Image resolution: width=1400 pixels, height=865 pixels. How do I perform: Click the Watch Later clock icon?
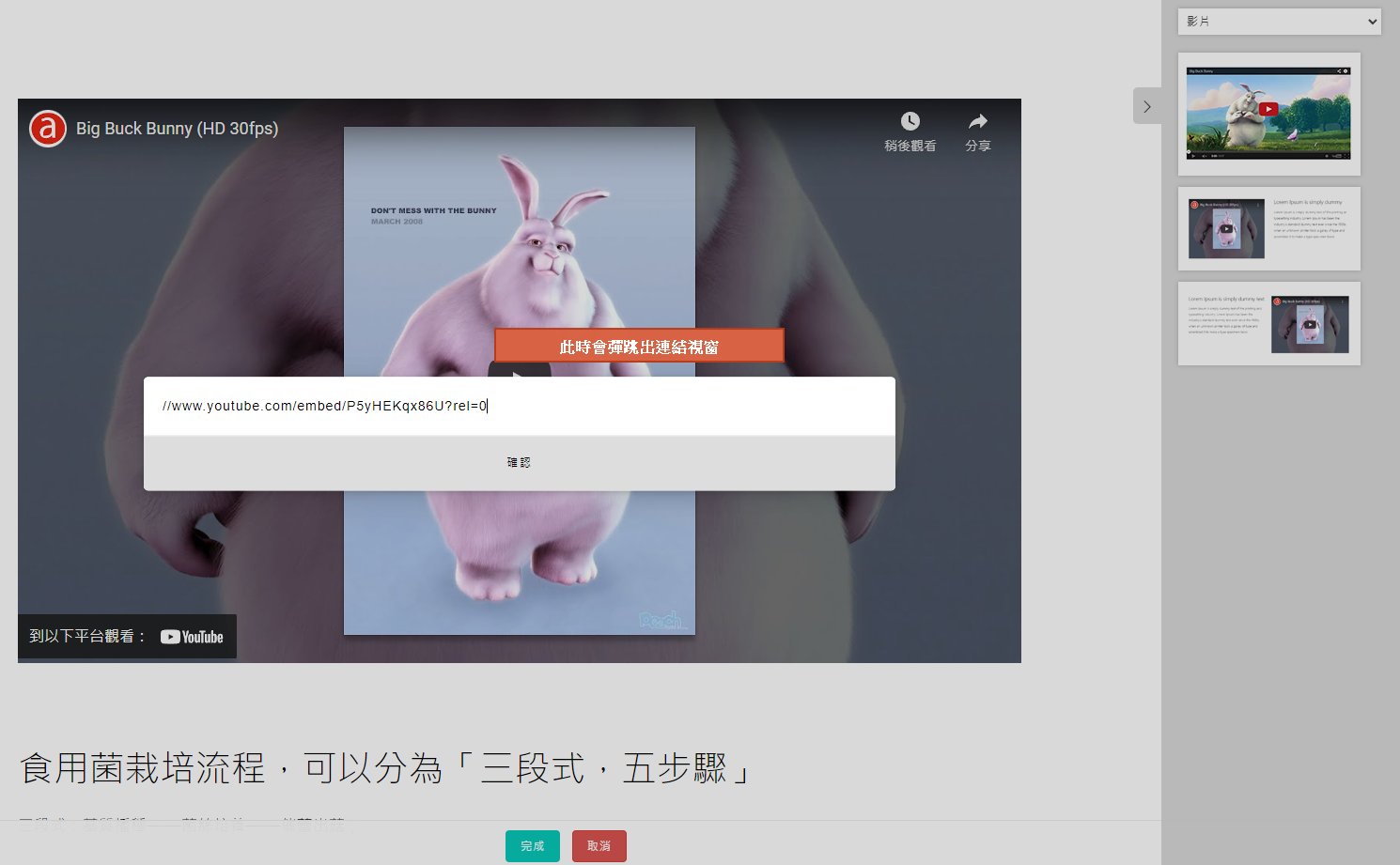tap(910, 122)
